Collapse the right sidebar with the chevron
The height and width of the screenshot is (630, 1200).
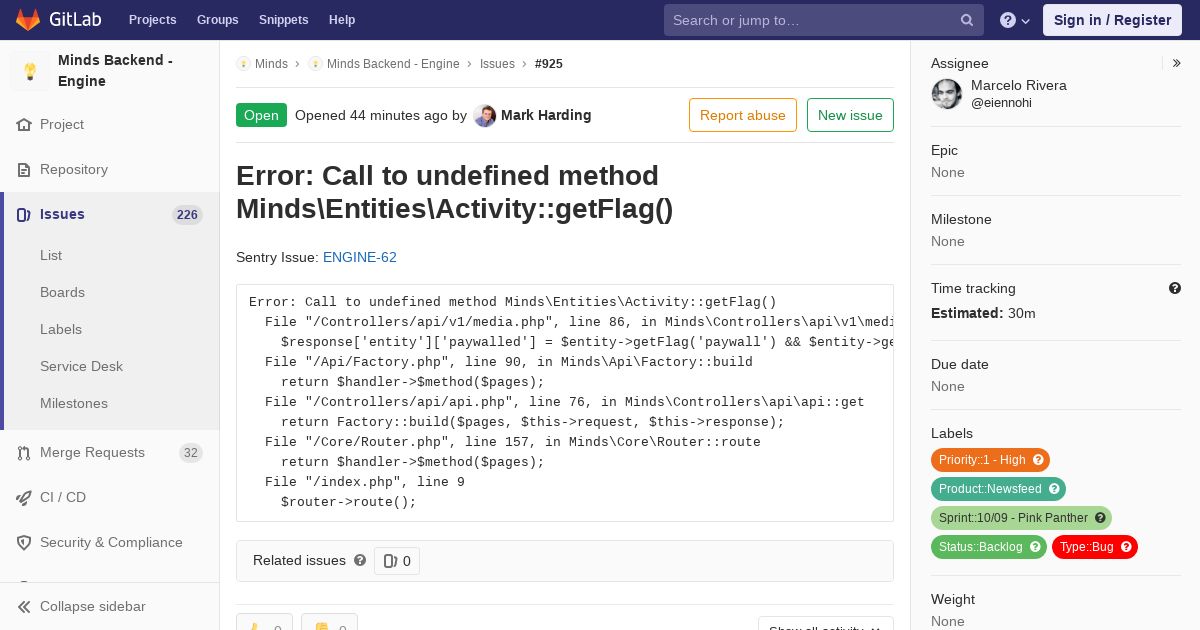tap(1177, 63)
